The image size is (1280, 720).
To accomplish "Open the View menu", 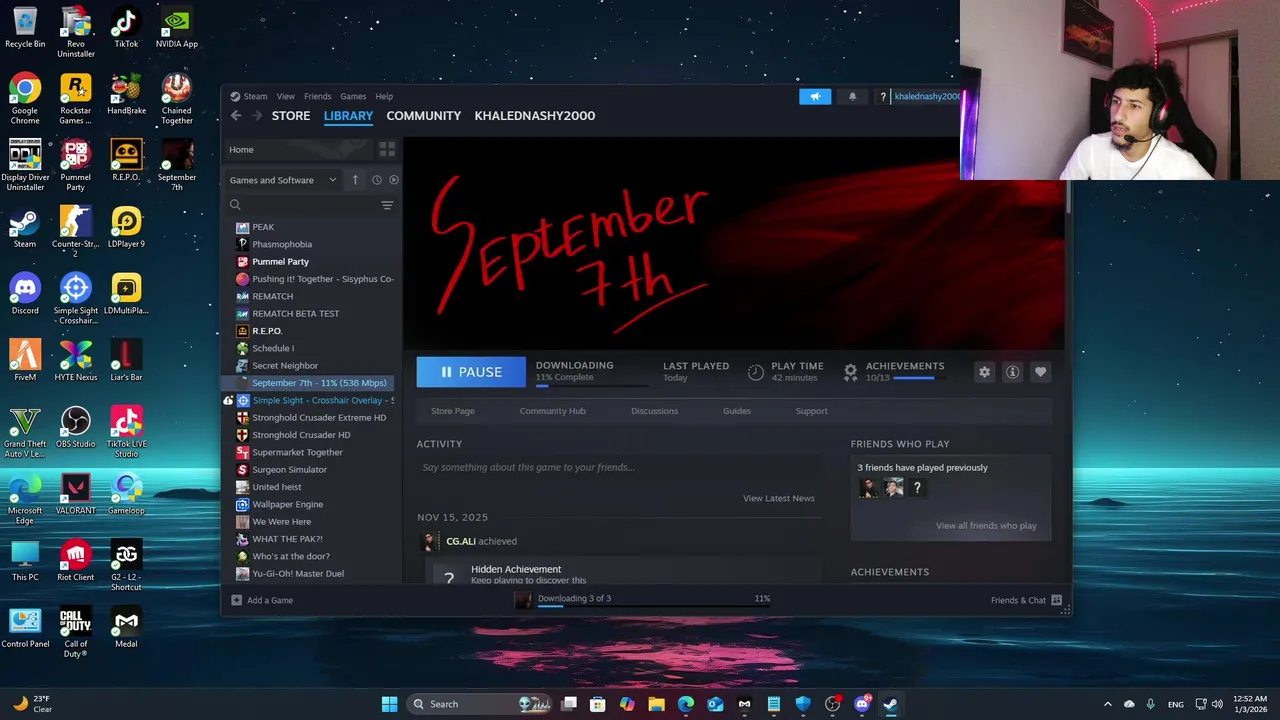I will [x=285, y=97].
